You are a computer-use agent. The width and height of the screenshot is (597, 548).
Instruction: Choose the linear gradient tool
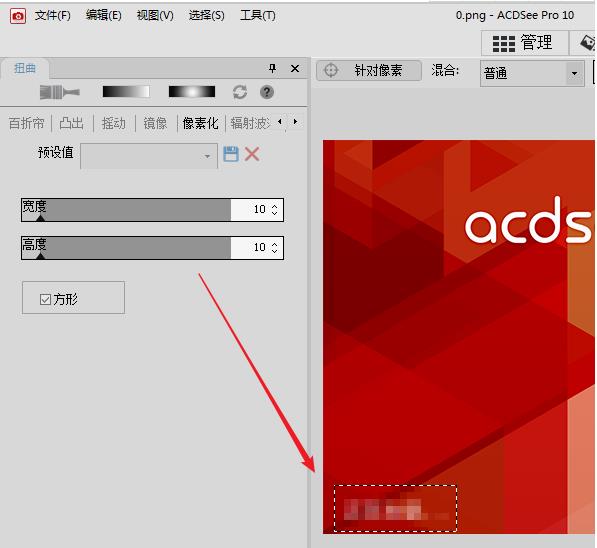(126, 92)
